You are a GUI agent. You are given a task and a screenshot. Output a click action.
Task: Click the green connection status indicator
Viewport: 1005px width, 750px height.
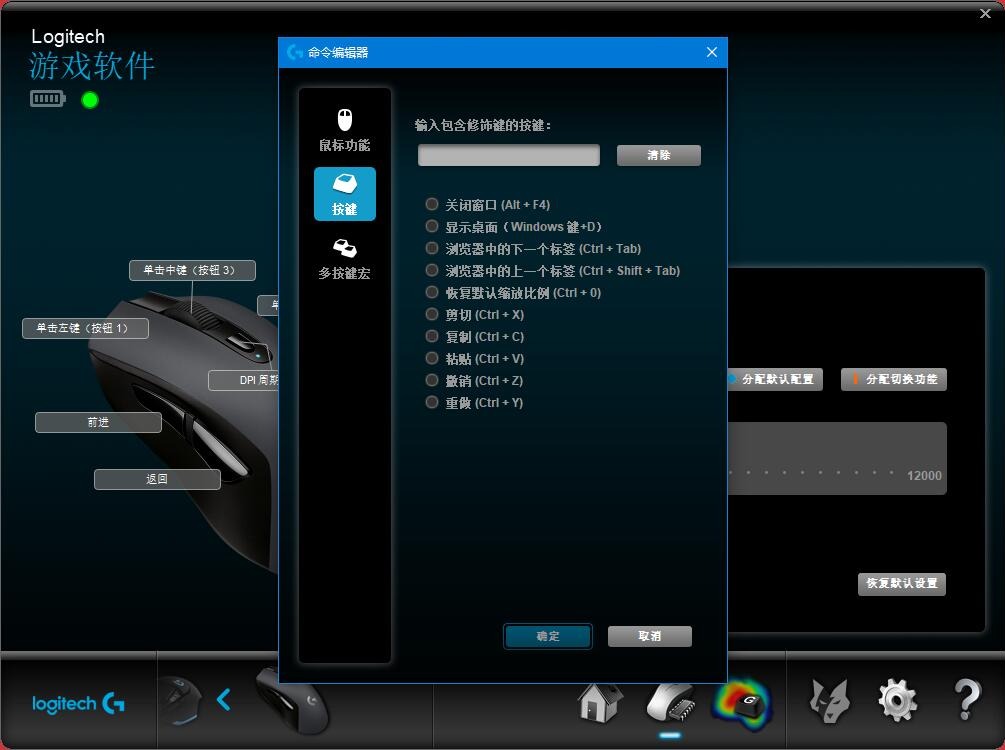pos(90,100)
